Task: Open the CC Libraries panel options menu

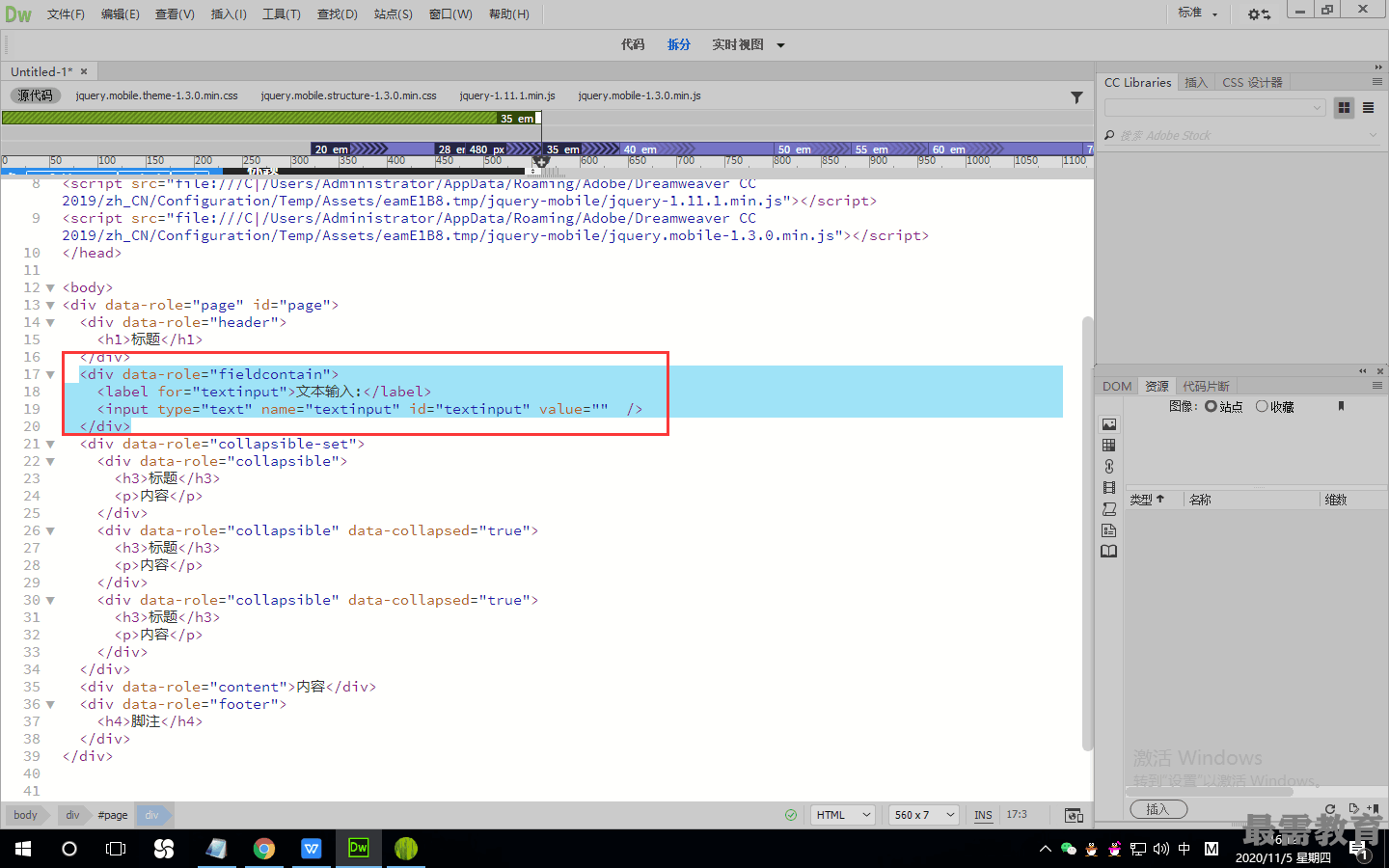Action: [1377, 82]
